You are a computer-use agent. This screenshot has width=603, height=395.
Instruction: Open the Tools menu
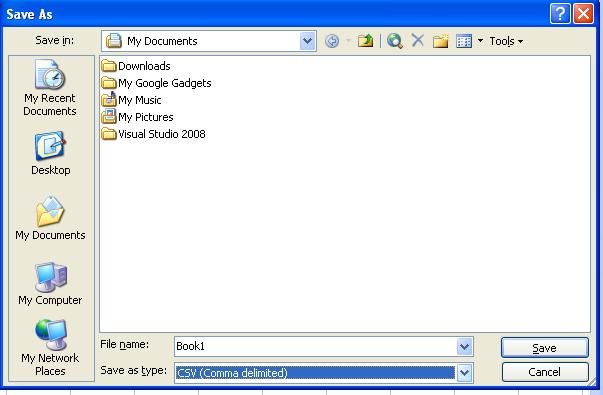tap(506, 41)
